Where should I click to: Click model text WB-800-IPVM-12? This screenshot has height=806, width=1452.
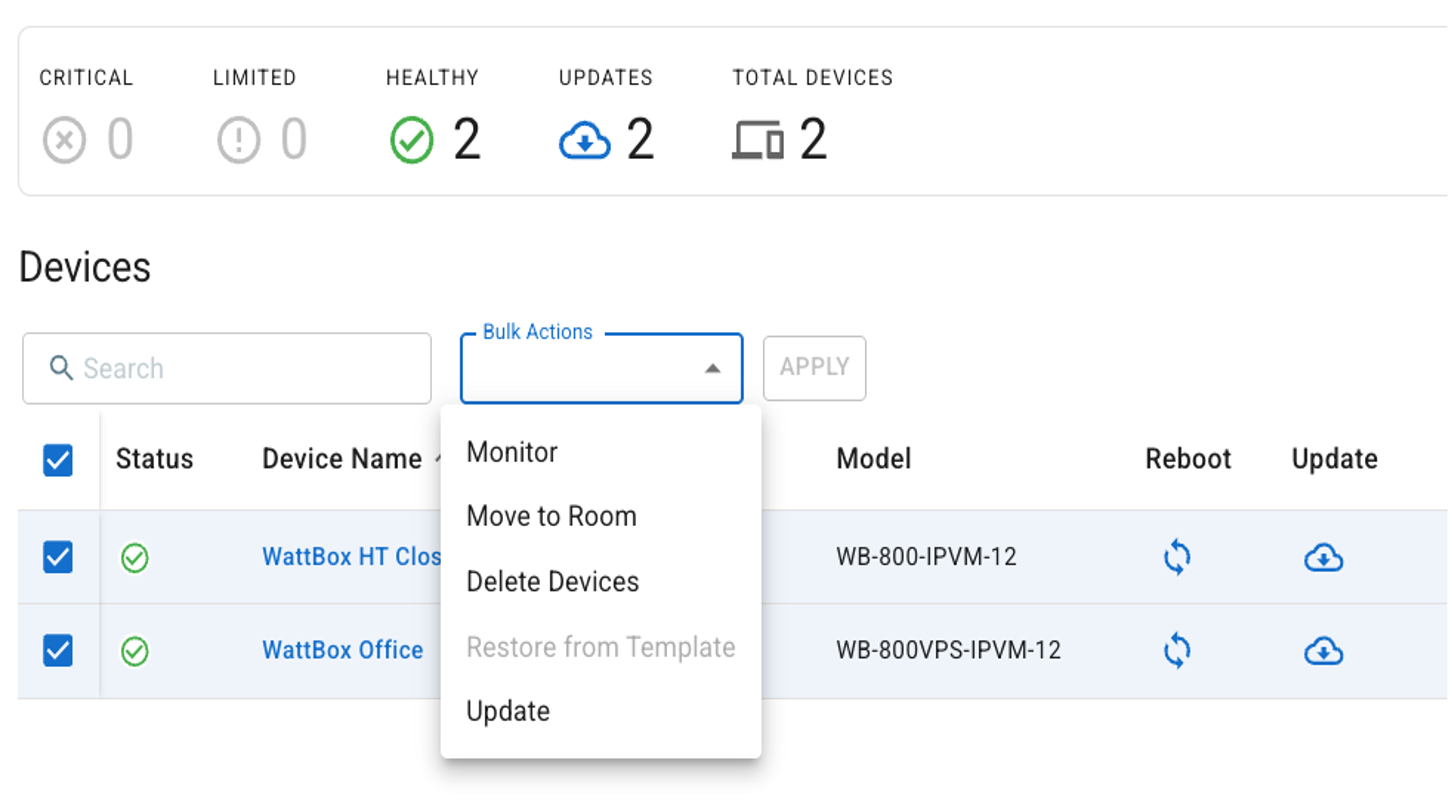pyautogui.click(x=926, y=557)
